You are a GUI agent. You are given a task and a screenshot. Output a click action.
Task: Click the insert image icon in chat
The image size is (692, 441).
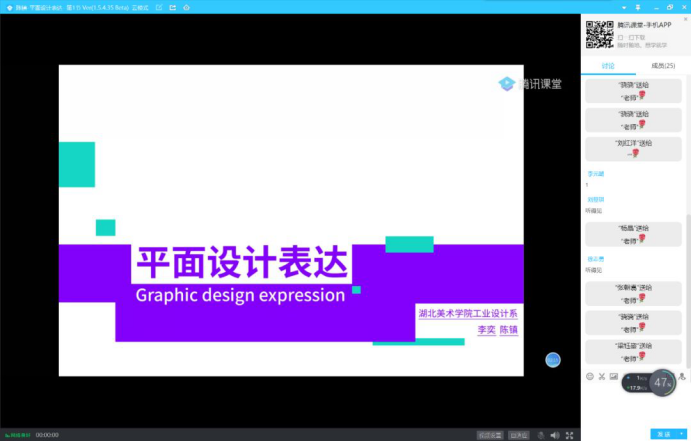click(x=613, y=376)
